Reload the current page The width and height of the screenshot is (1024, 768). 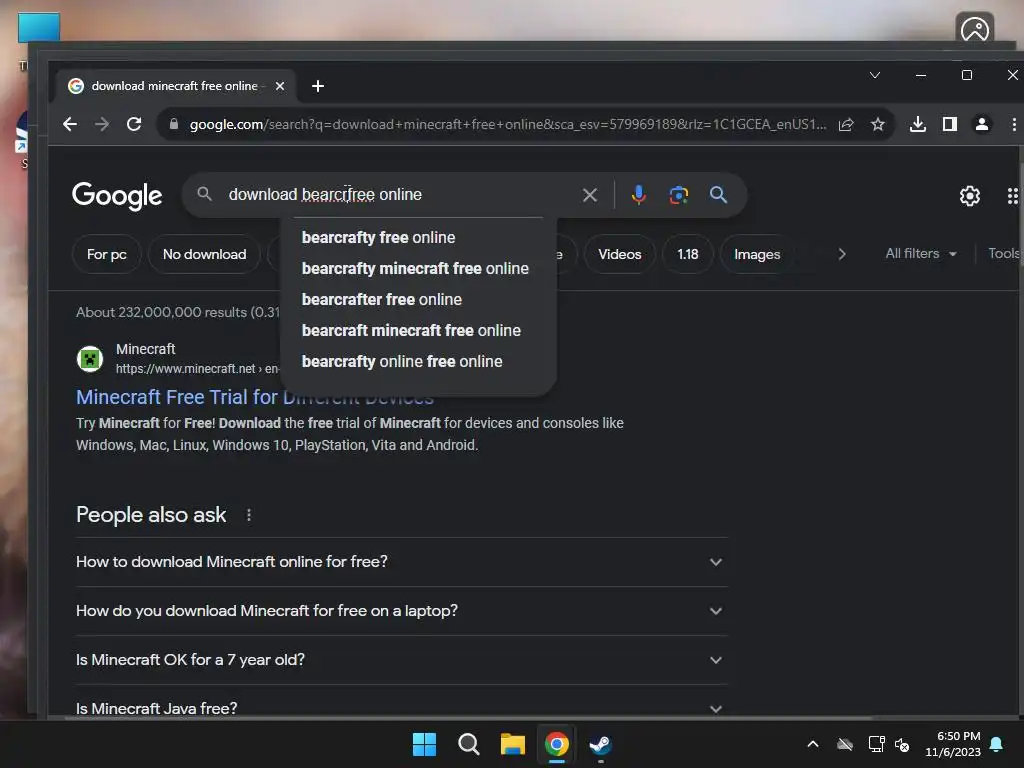coord(134,124)
